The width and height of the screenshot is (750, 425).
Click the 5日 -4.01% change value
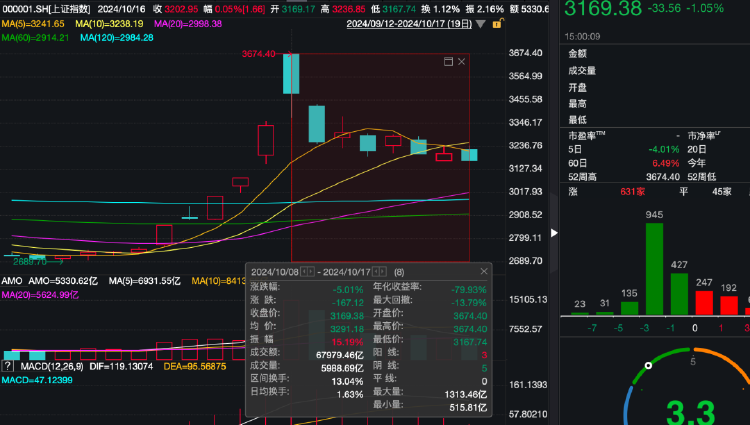click(663, 150)
